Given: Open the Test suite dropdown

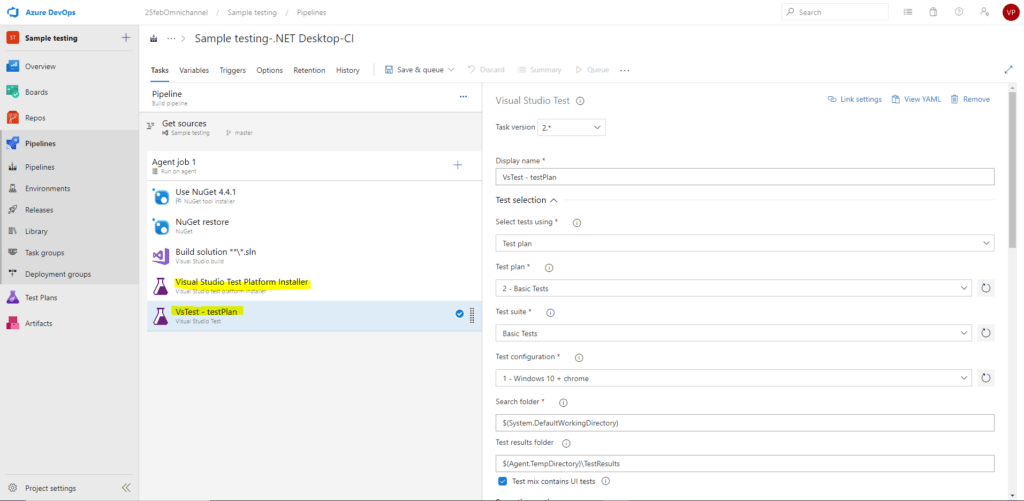Looking at the screenshot, I should tap(734, 333).
